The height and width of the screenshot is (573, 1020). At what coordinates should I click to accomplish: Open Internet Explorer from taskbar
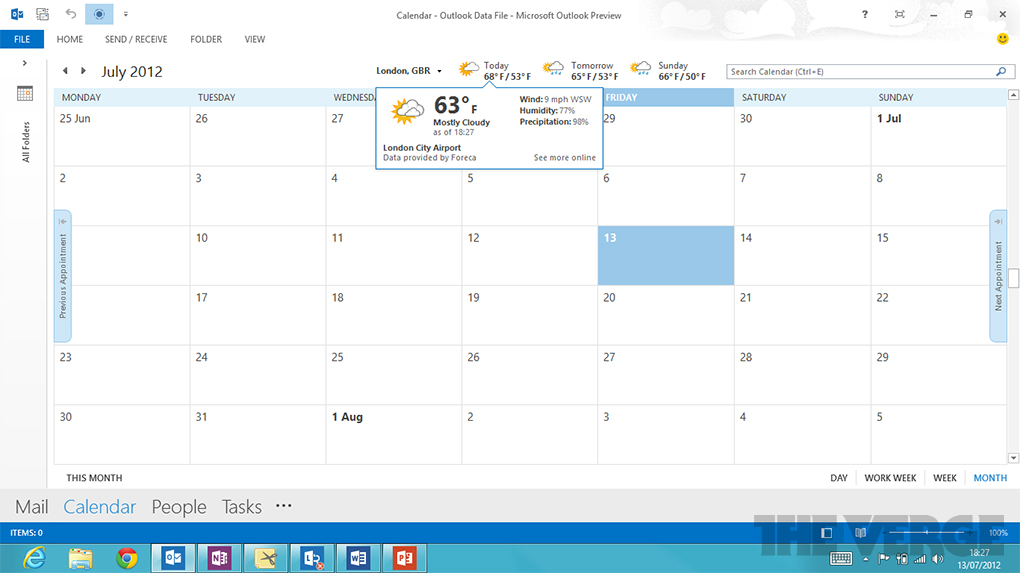pyautogui.click(x=34, y=558)
